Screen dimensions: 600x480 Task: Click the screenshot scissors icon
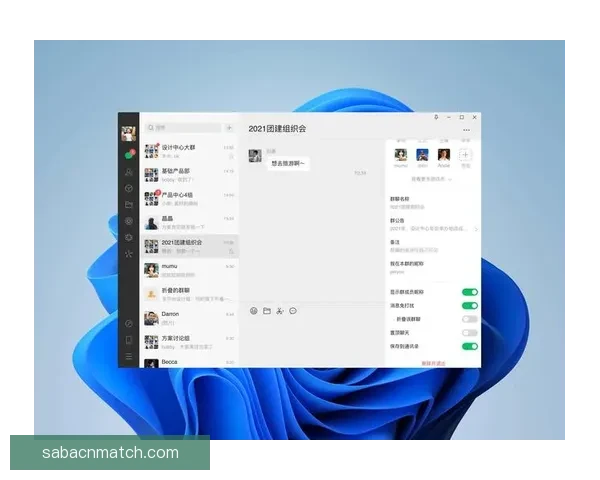tap(280, 311)
